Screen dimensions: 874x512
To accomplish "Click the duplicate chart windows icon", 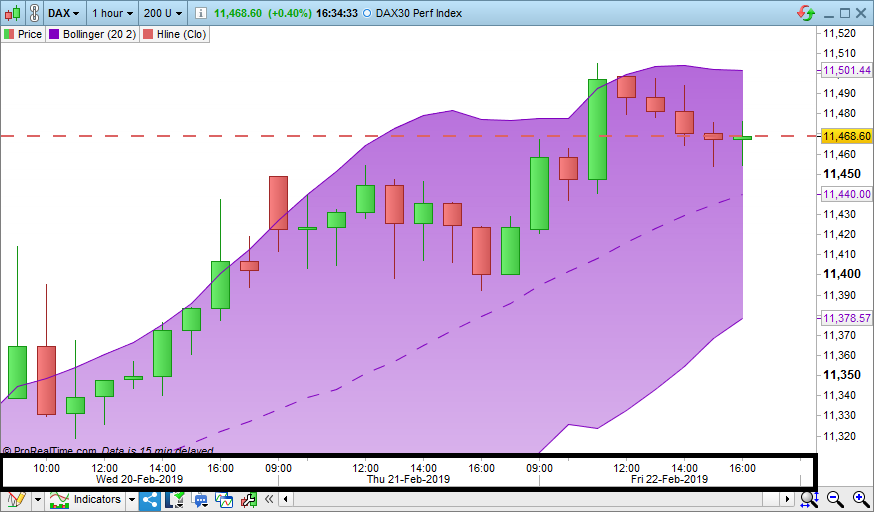I will pos(224,500).
